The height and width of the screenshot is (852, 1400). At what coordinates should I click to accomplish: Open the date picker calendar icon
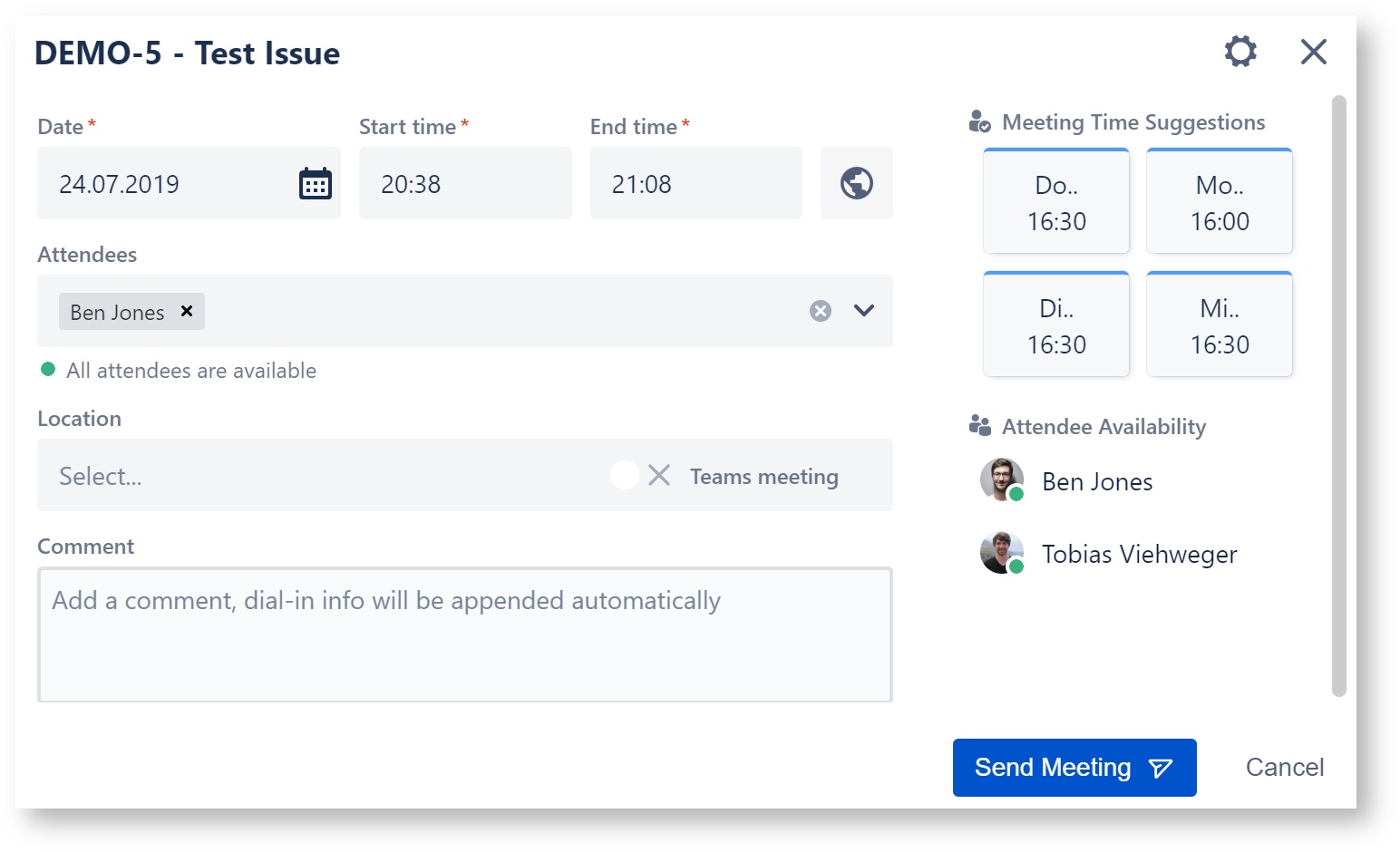point(315,184)
